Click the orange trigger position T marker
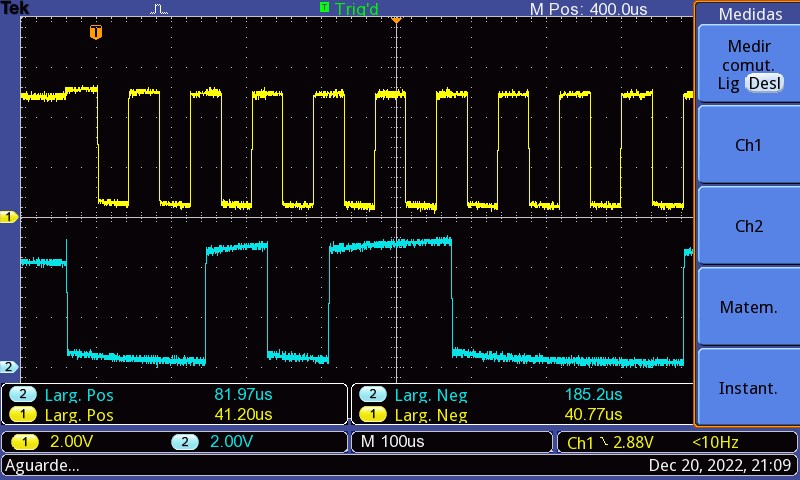Image resolution: width=800 pixels, height=480 pixels. [96, 32]
